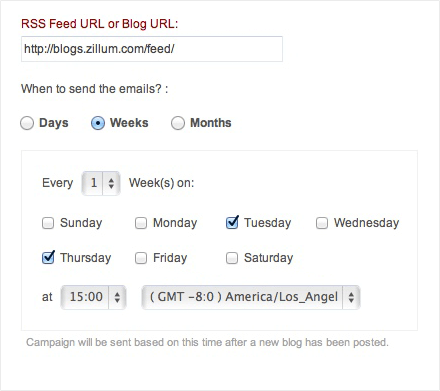Click stepper arrows on week count selector

pos(111,183)
